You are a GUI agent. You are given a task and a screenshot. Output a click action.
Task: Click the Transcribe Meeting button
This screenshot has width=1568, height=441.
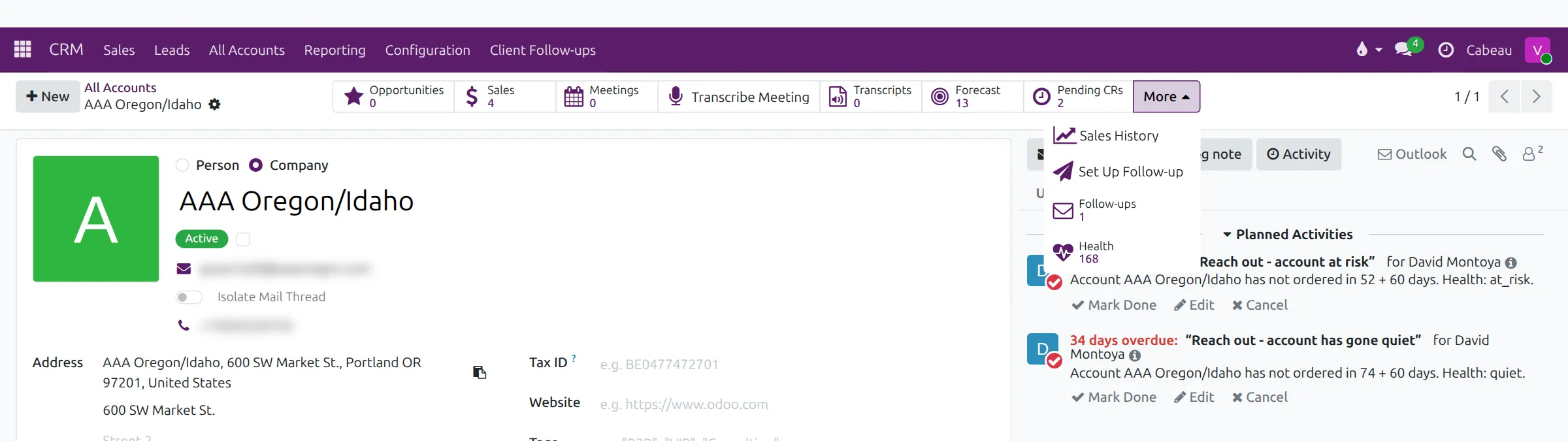tap(739, 97)
